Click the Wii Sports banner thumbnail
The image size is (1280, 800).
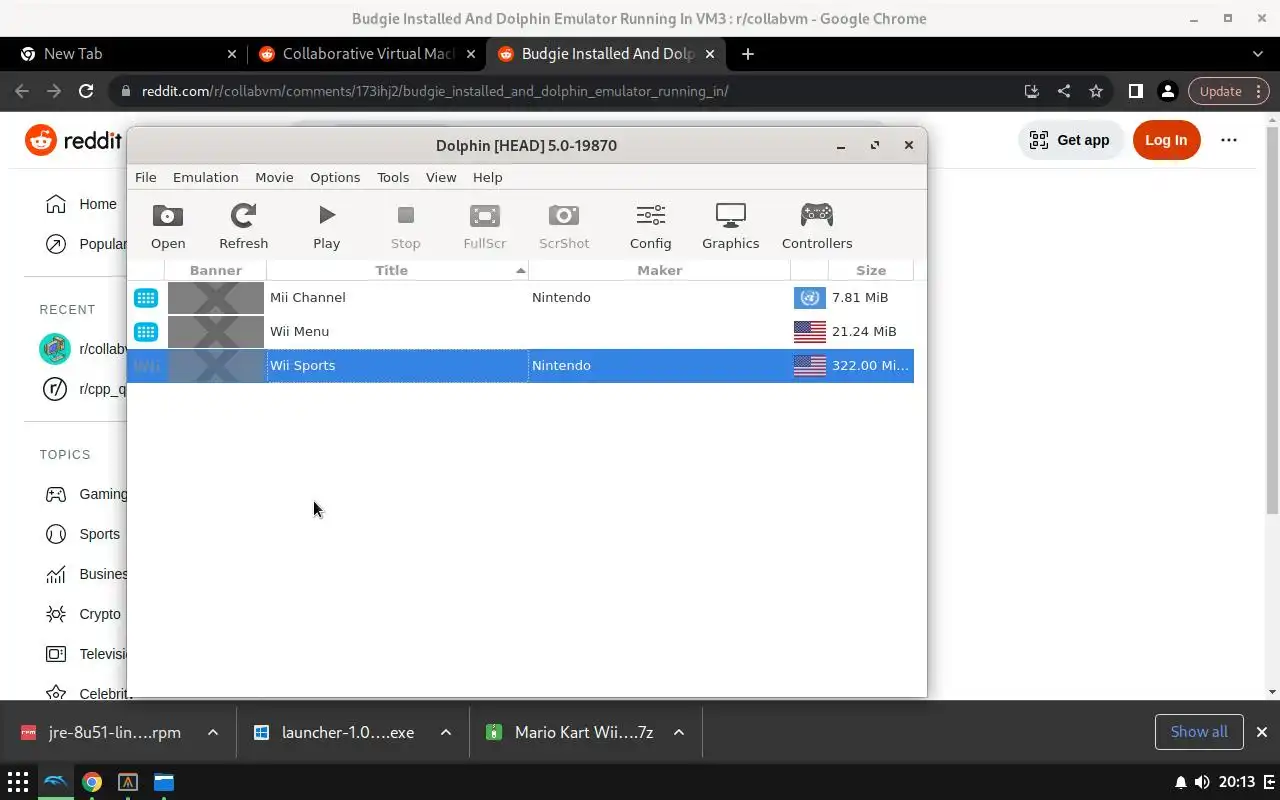[216, 365]
